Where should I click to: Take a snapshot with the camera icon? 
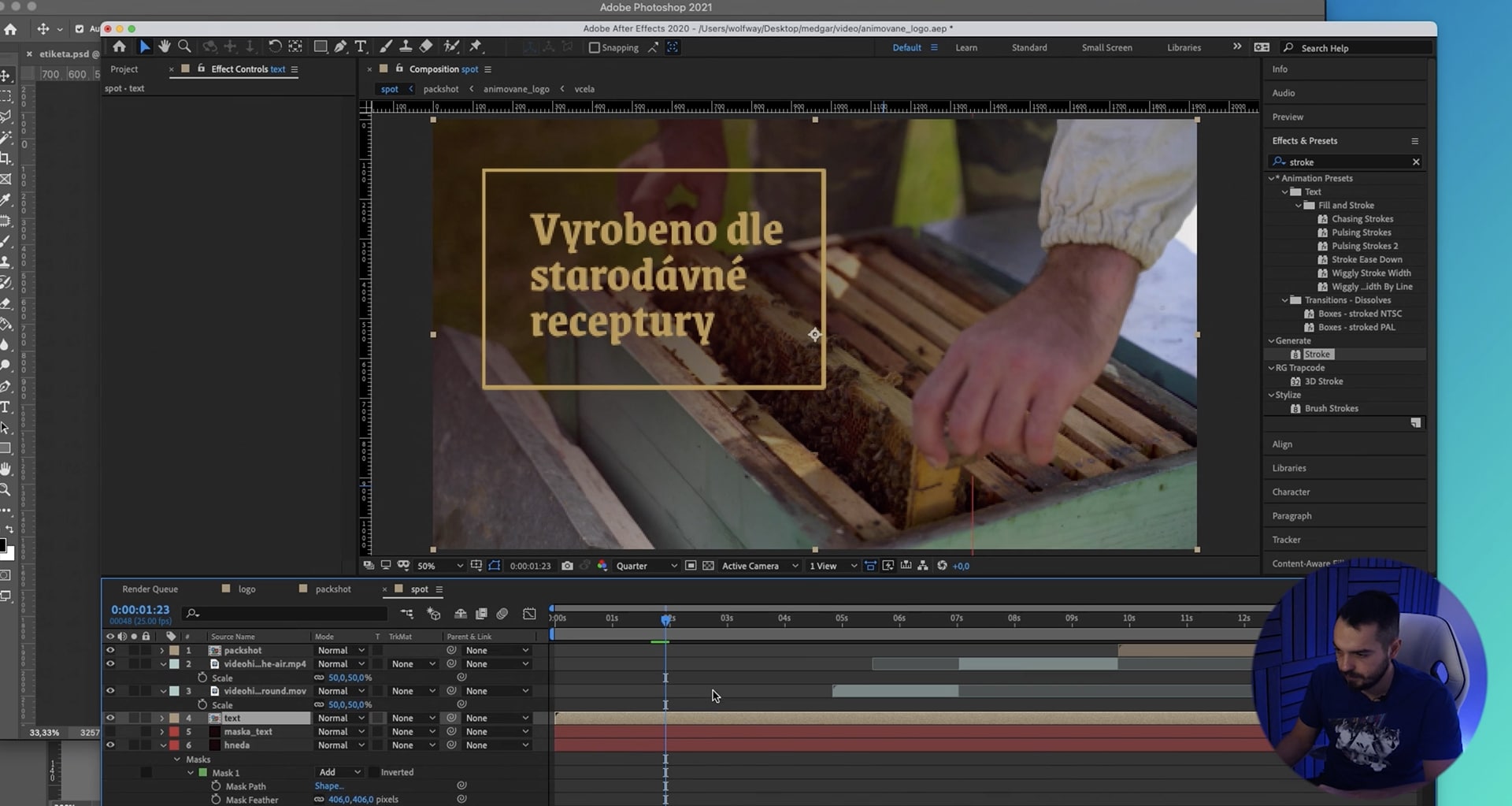point(567,566)
